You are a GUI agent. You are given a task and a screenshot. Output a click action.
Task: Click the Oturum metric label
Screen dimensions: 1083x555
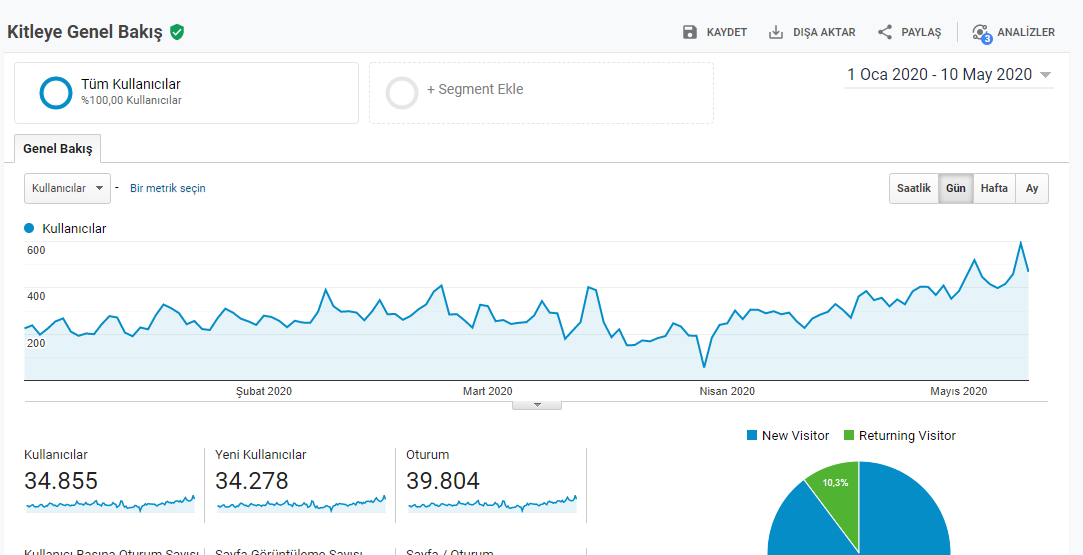(428, 455)
